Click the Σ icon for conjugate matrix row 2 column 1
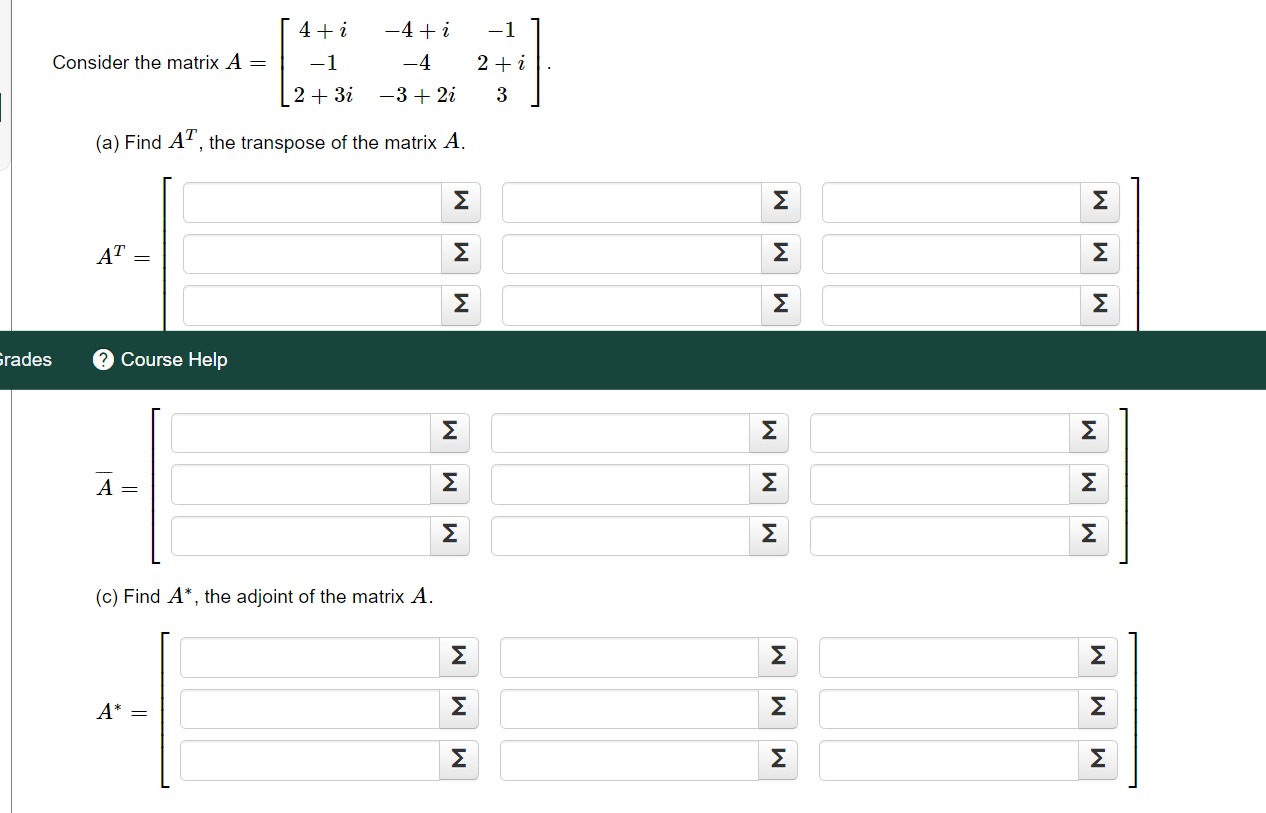Viewport: 1266px width, 813px height. click(x=448, y=483)
